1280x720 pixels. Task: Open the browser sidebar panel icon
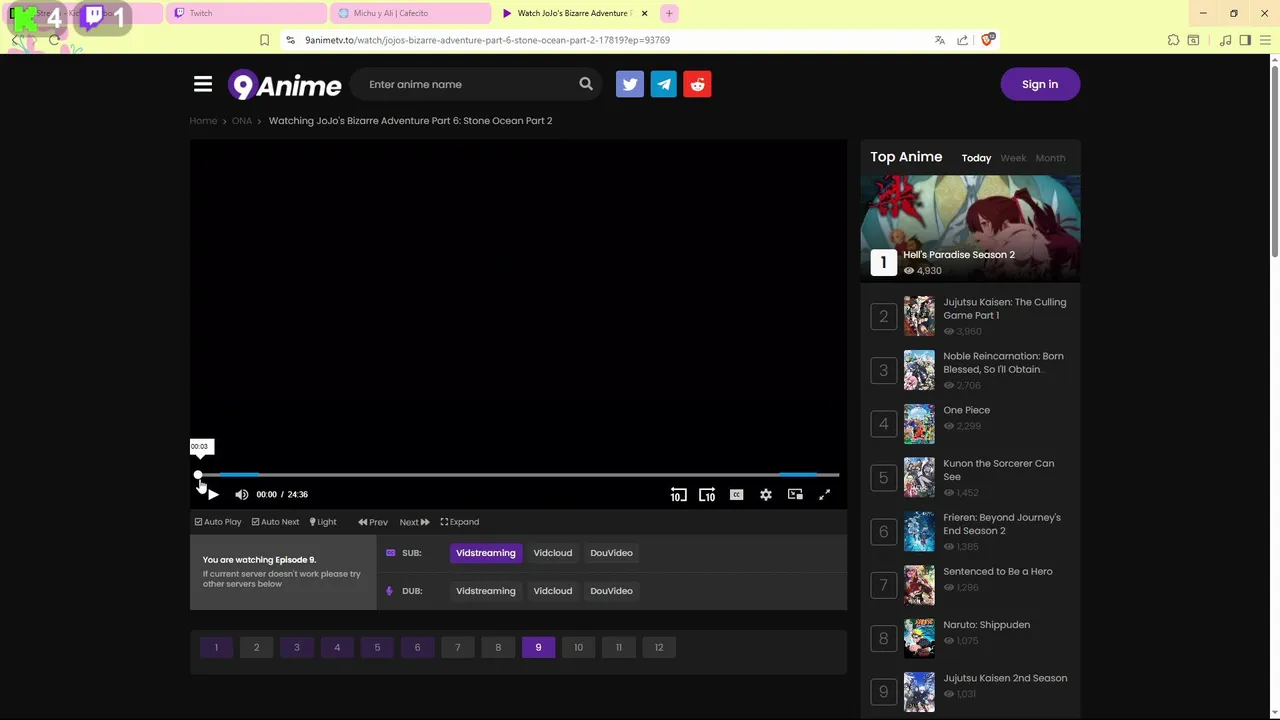(x=1245, y=40)
